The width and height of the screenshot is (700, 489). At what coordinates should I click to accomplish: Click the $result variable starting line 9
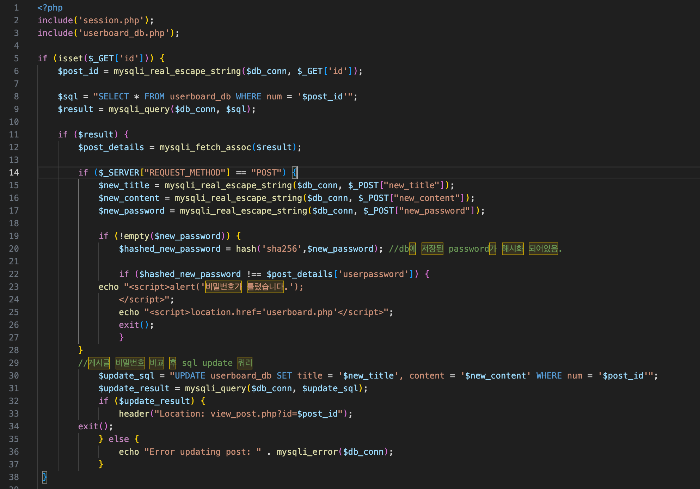[x=75, y=109]
